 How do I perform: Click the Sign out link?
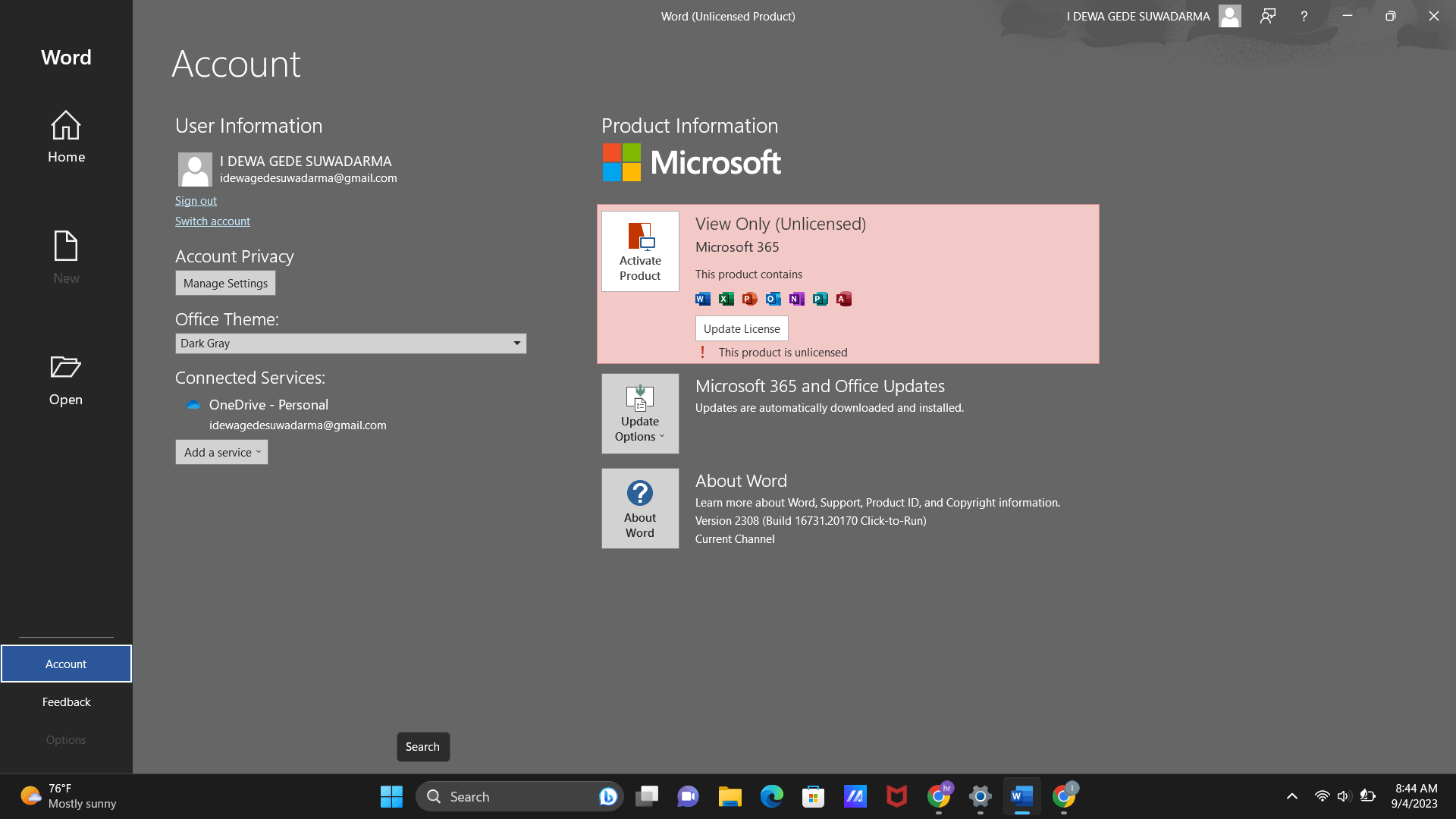tap(196, 201)
